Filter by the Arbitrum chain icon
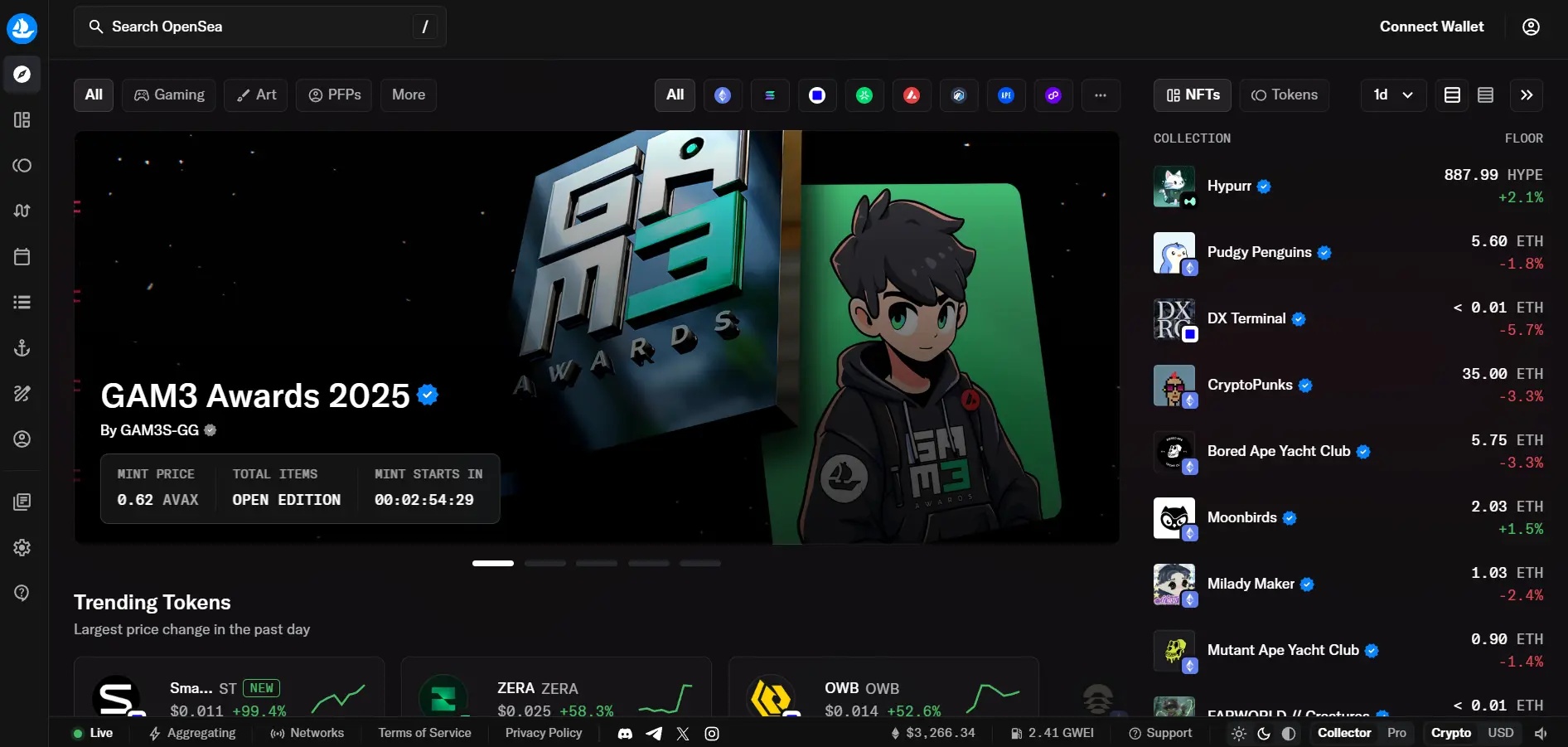1568x747 pixels. (959, 95)
